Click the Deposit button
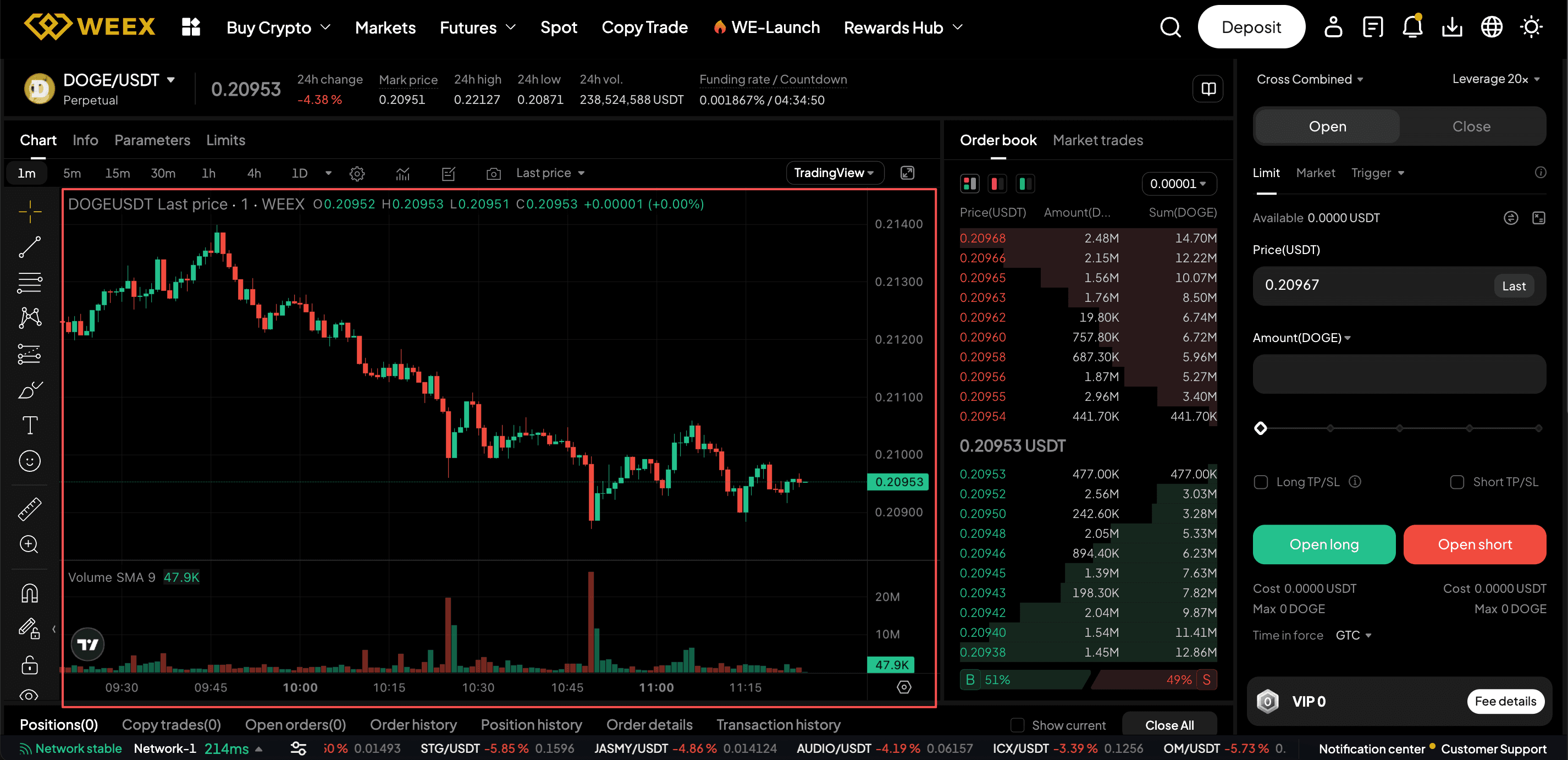This screenshot has width=1568, height=760. (x=1251, y=27)
